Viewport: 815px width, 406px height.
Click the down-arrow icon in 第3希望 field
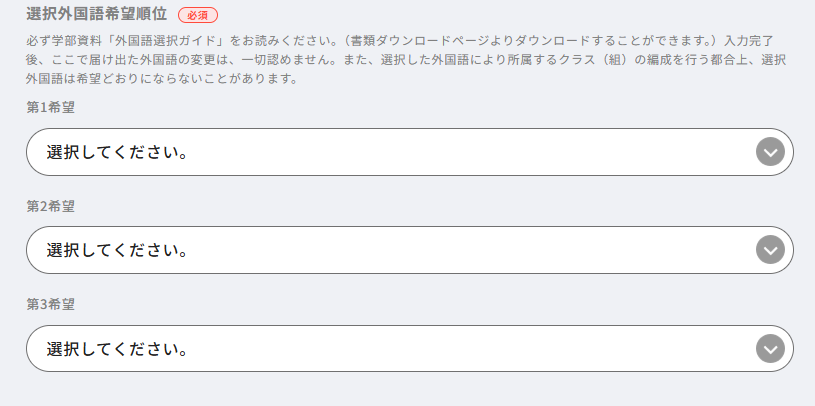(x=769, y=348)
